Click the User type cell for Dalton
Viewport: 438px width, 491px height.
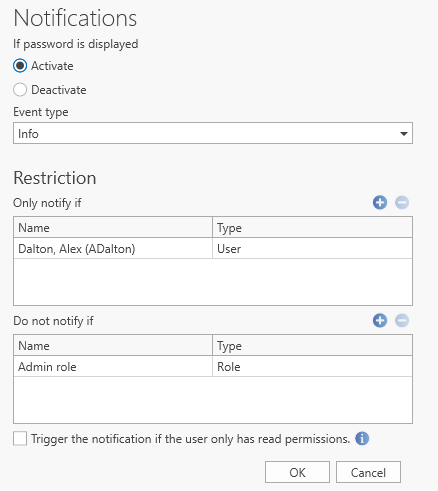pos(312,249)
